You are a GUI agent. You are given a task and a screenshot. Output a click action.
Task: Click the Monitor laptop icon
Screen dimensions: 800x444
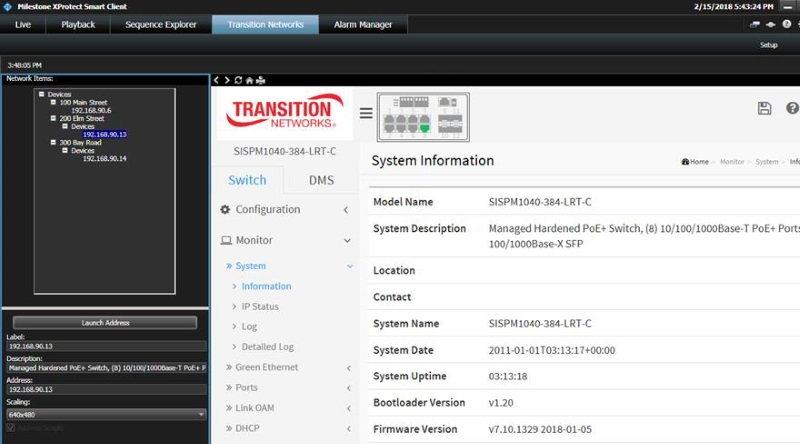click(x=226, y=240)
